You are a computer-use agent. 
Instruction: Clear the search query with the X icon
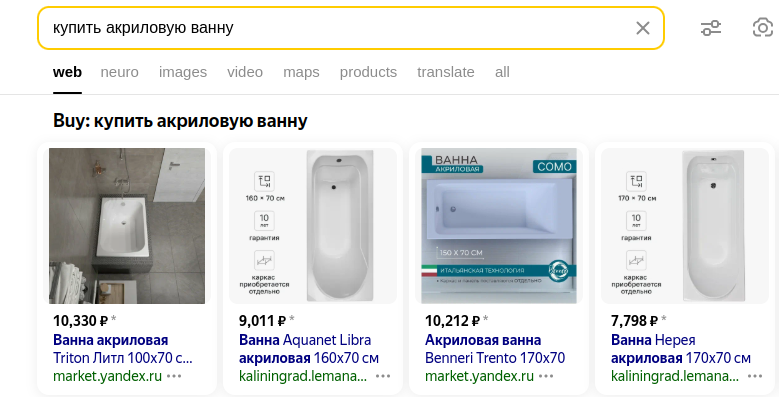642,28
